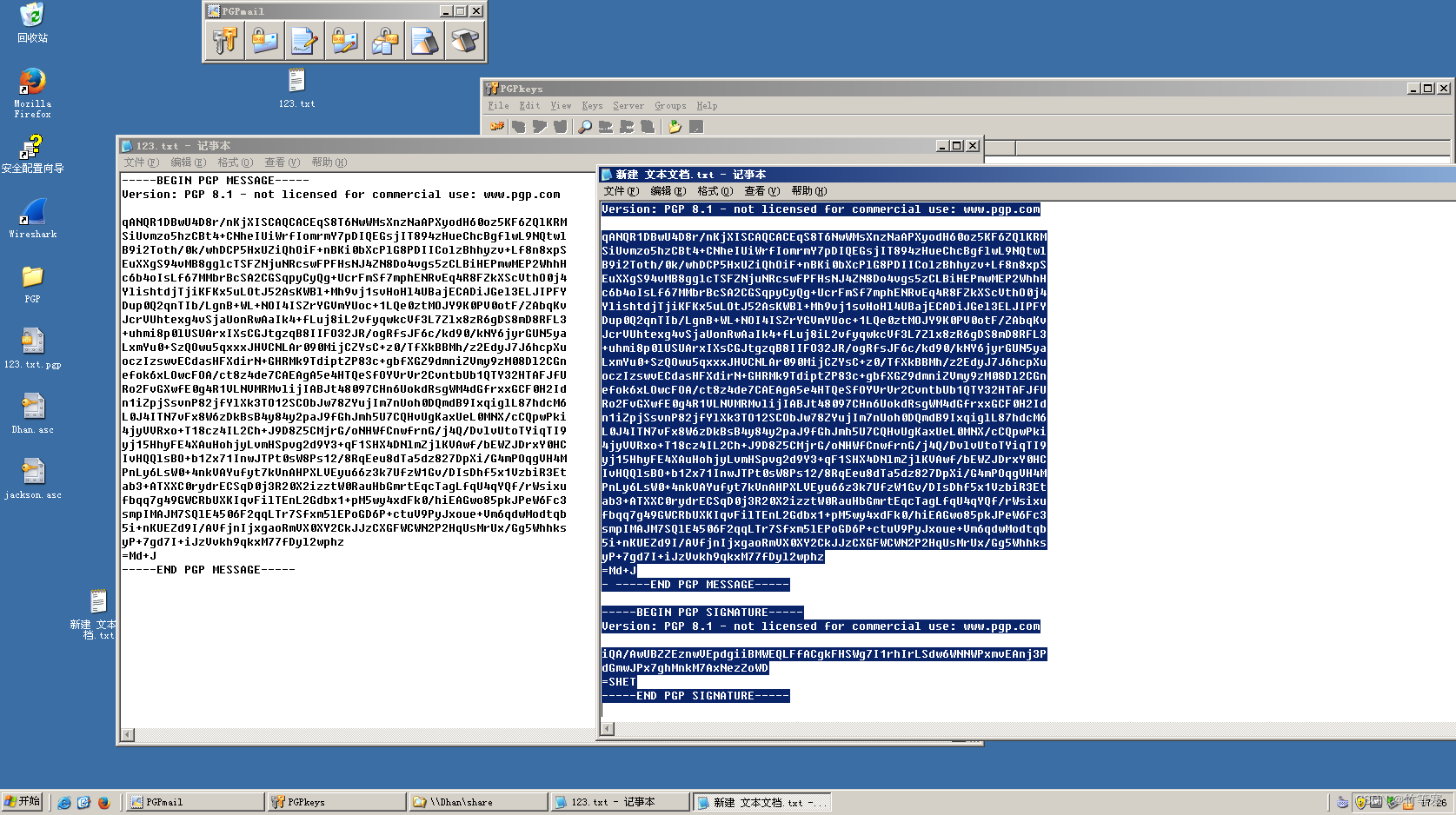
Task: Open 帮助 menu in 123.txt Notepad
Action: [329, 162]
